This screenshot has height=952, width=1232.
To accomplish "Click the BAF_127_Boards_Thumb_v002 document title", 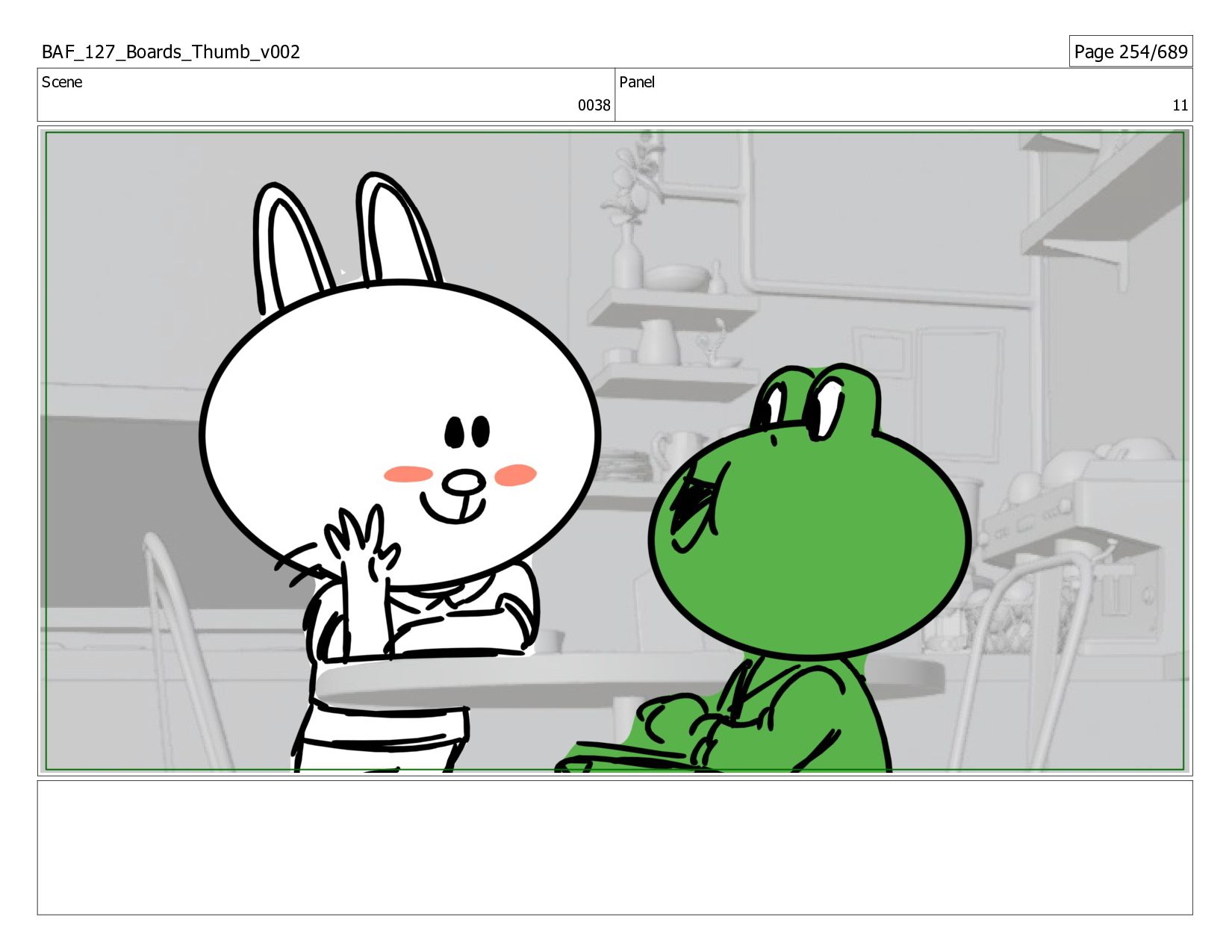I will 171,52.
